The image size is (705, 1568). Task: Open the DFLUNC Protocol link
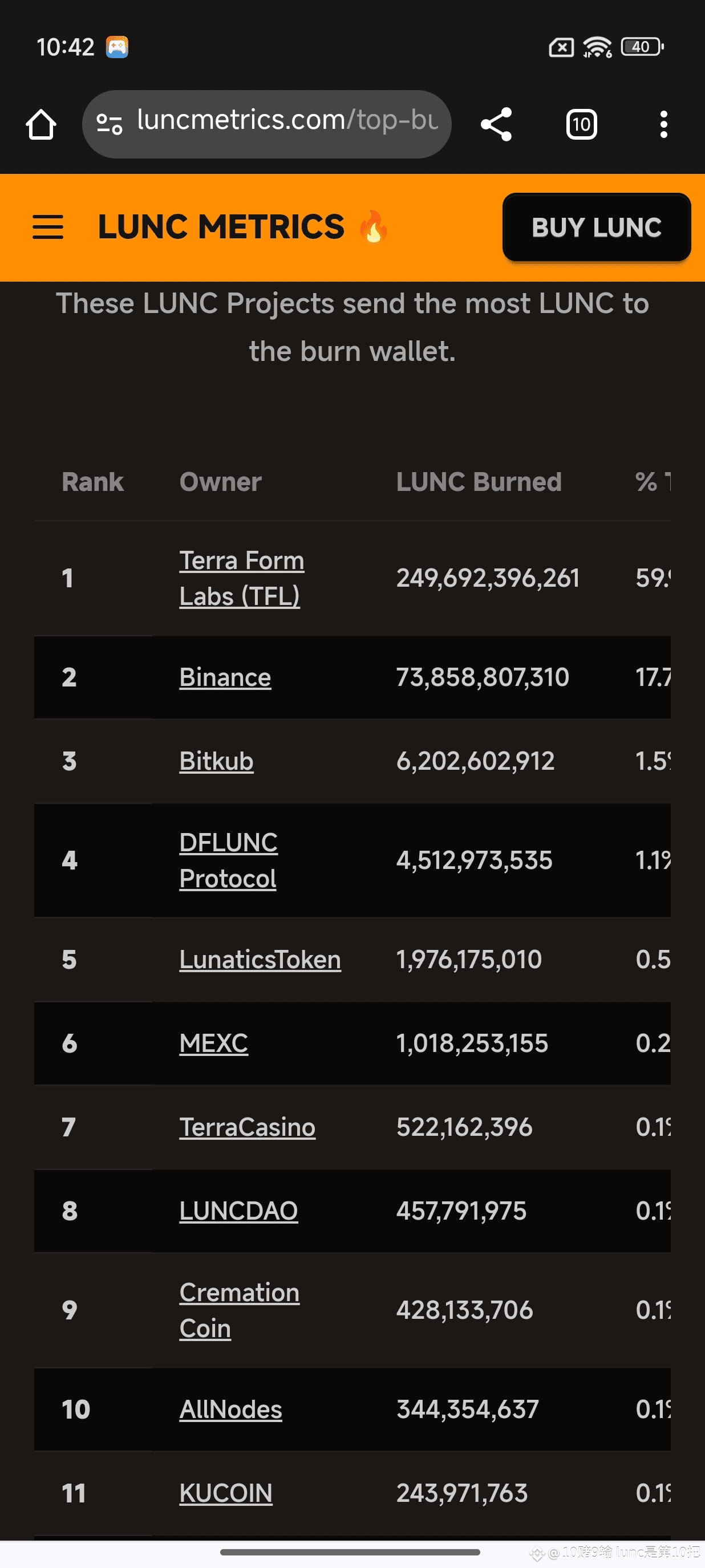click(x=228, y=860)
